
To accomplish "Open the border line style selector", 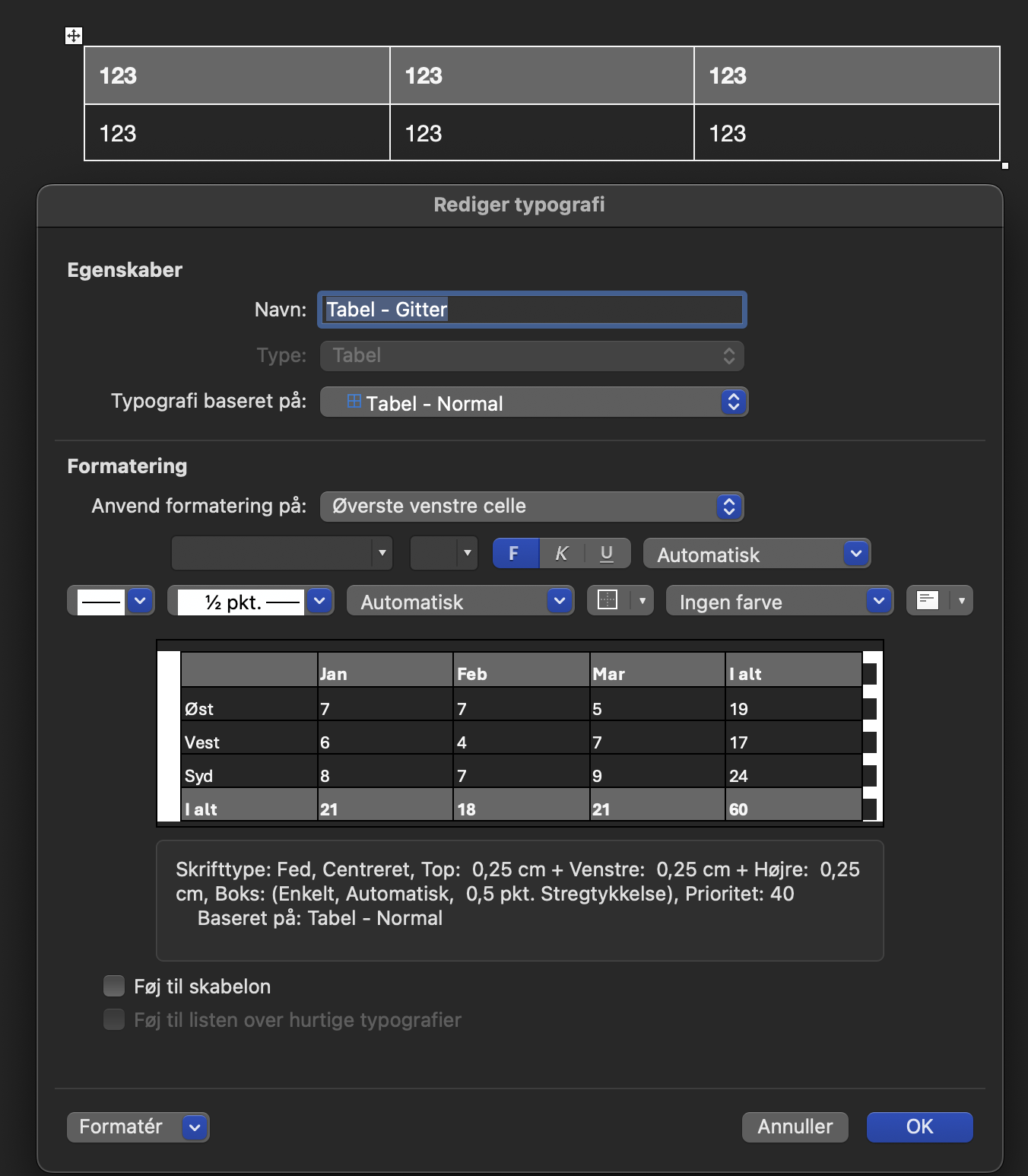I will click(110, 601).
